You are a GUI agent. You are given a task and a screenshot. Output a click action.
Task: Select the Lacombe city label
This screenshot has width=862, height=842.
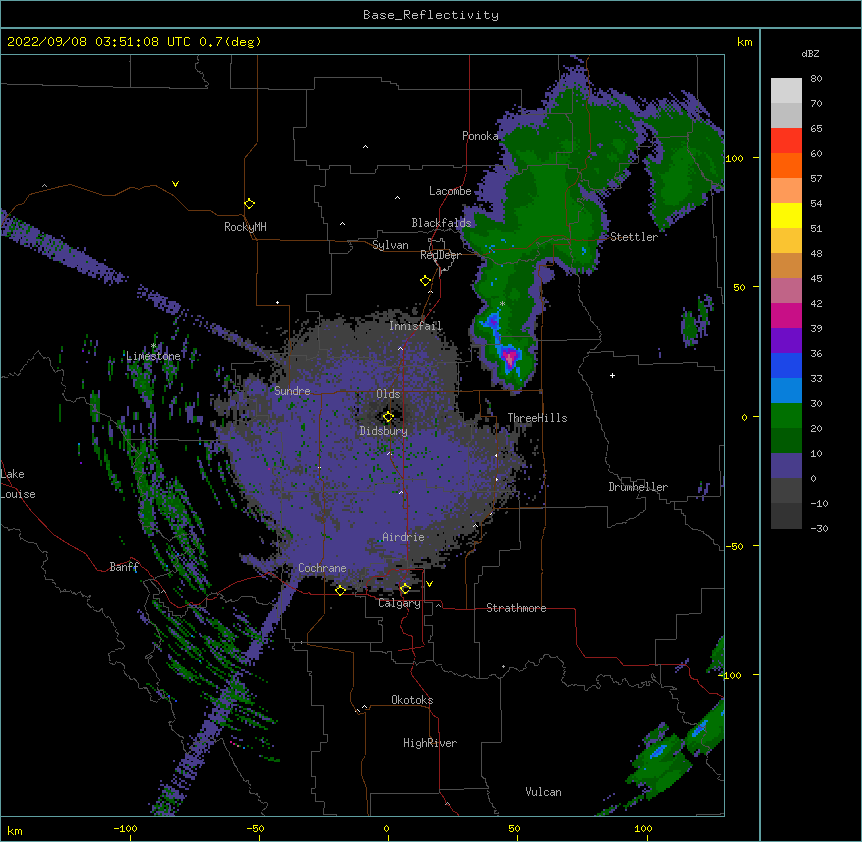[450, 191]
